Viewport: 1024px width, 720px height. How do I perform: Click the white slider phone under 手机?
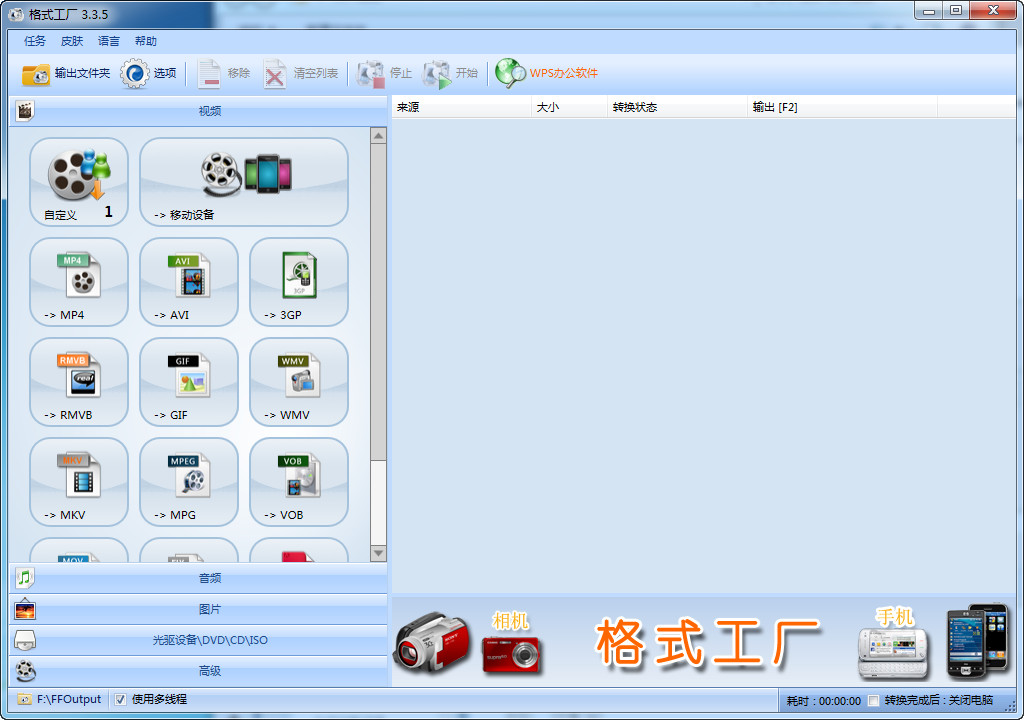click(x=893, y=653)
